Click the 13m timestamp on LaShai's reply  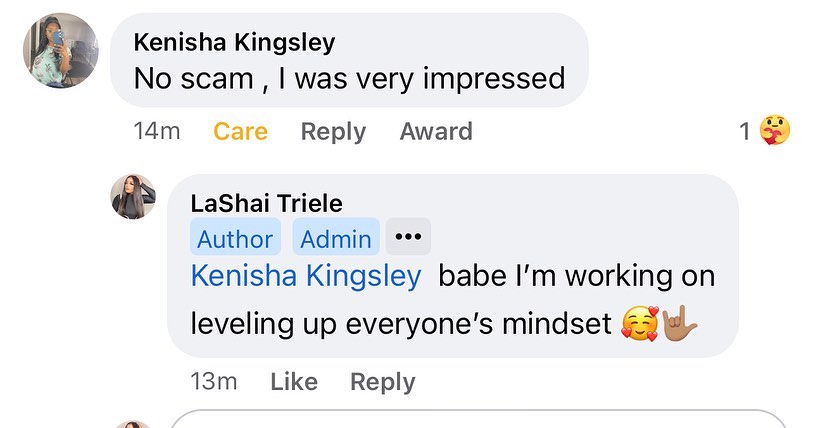coord(214,381)
